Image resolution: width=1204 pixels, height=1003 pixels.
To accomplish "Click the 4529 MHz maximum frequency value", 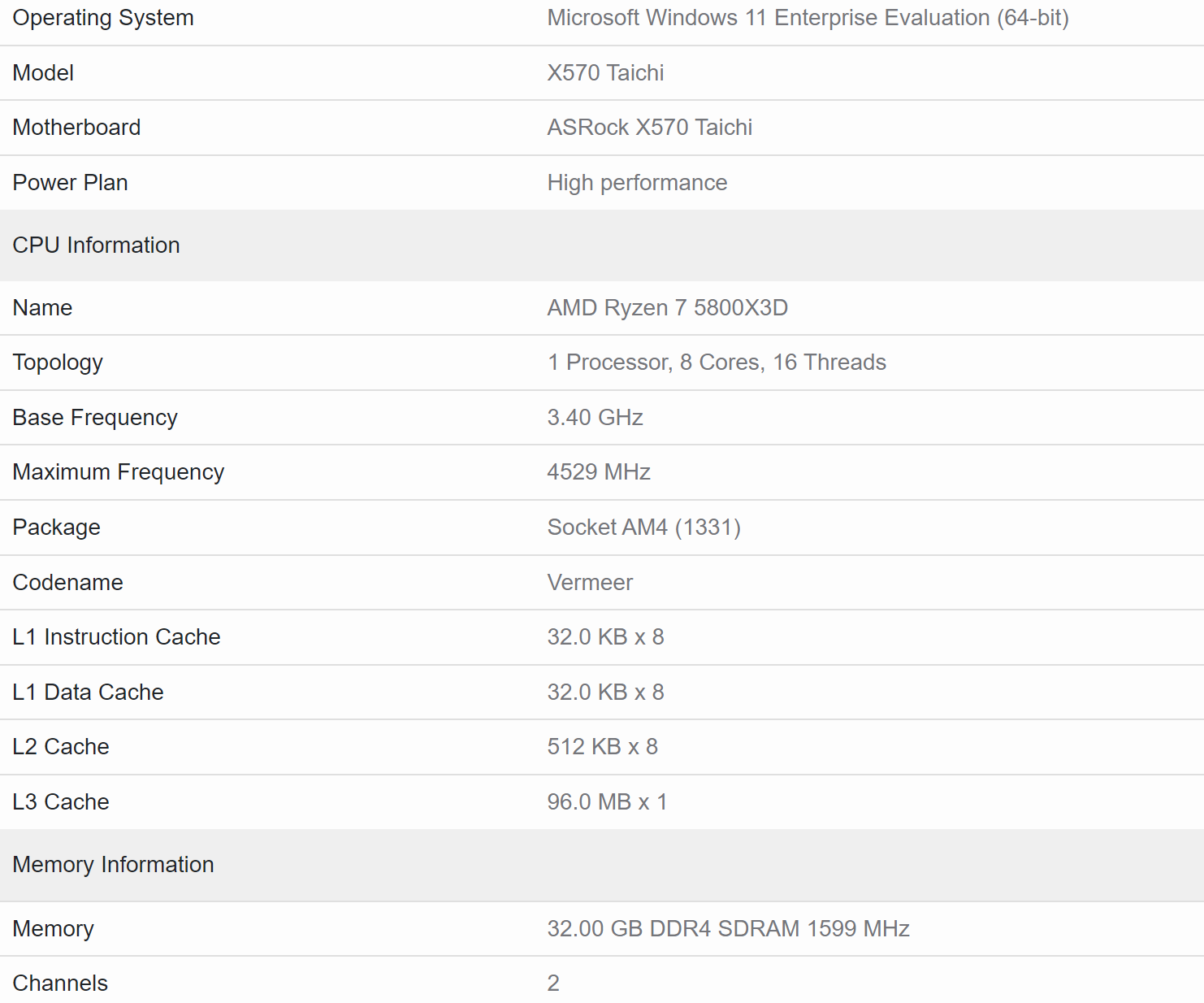I will (x=599, y=472).
